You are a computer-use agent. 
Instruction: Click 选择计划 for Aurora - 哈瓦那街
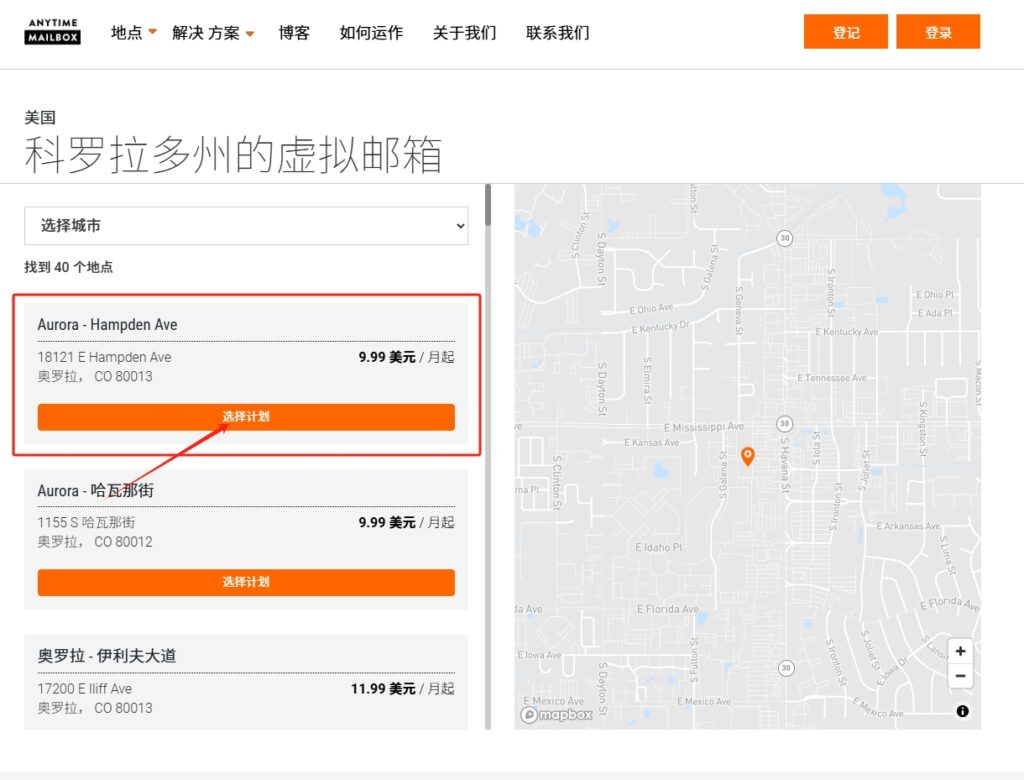tap(245, 582)
